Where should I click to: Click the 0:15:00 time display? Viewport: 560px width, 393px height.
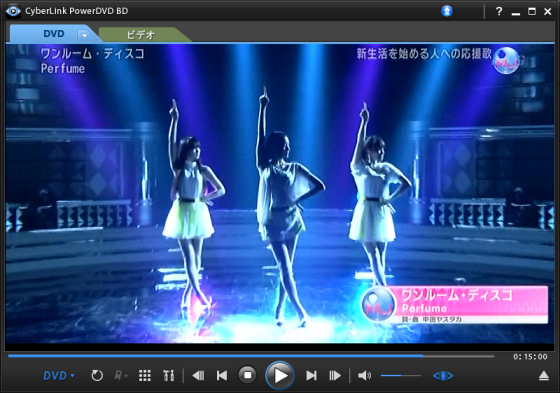[530, 357]
